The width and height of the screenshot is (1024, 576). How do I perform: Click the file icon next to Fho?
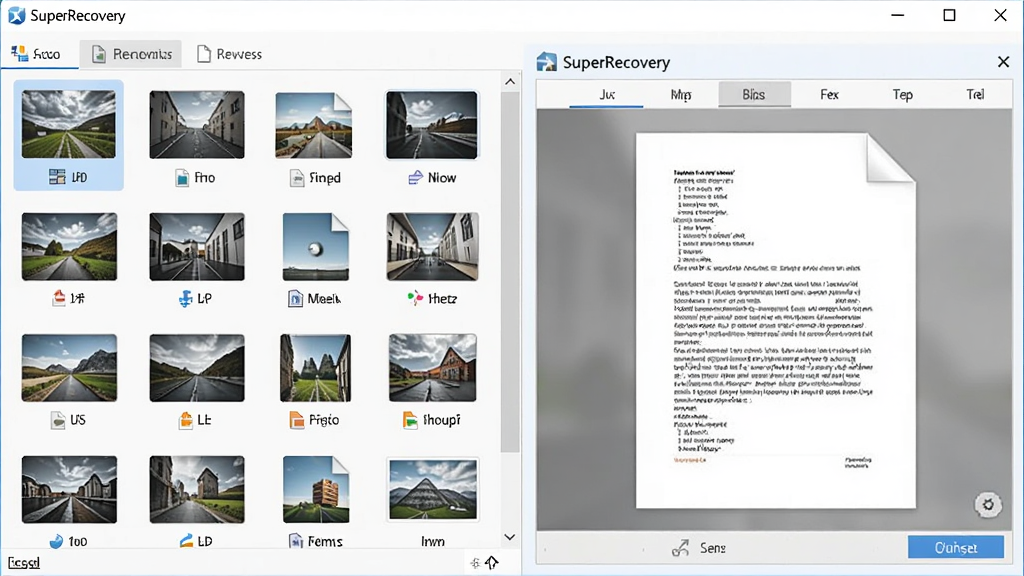click(182, 178)
